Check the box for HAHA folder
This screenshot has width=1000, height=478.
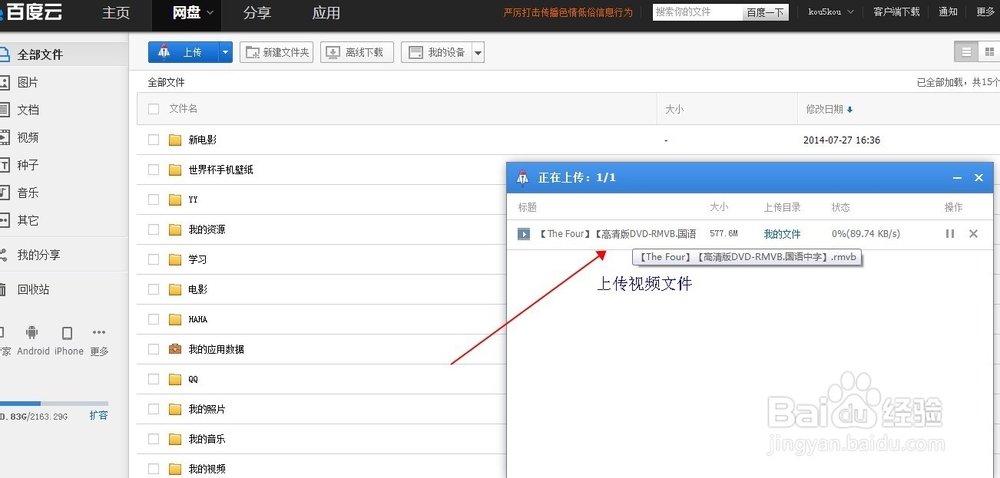(153, 319)
